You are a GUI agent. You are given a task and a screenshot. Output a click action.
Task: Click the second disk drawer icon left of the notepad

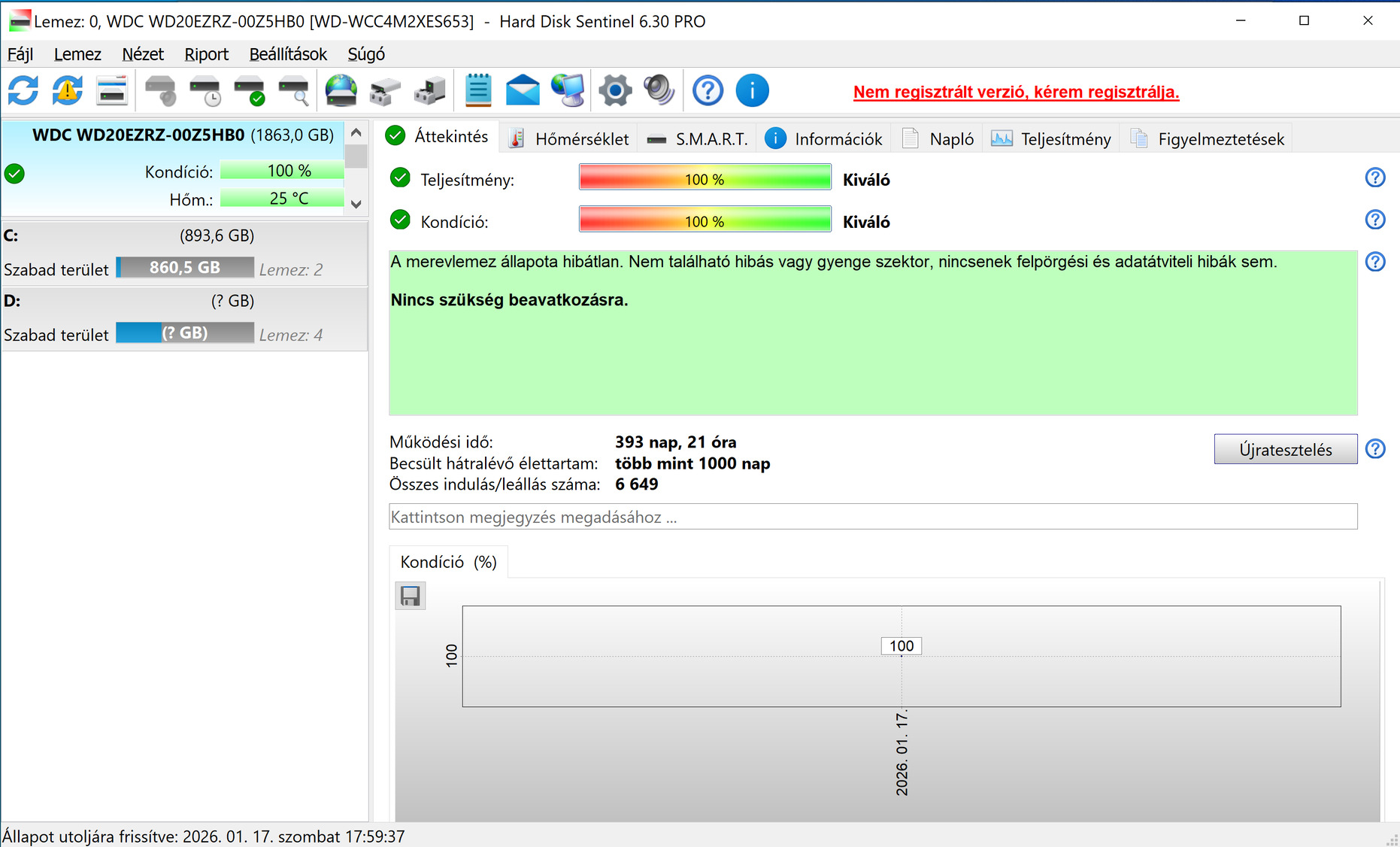tap(430, 91)
